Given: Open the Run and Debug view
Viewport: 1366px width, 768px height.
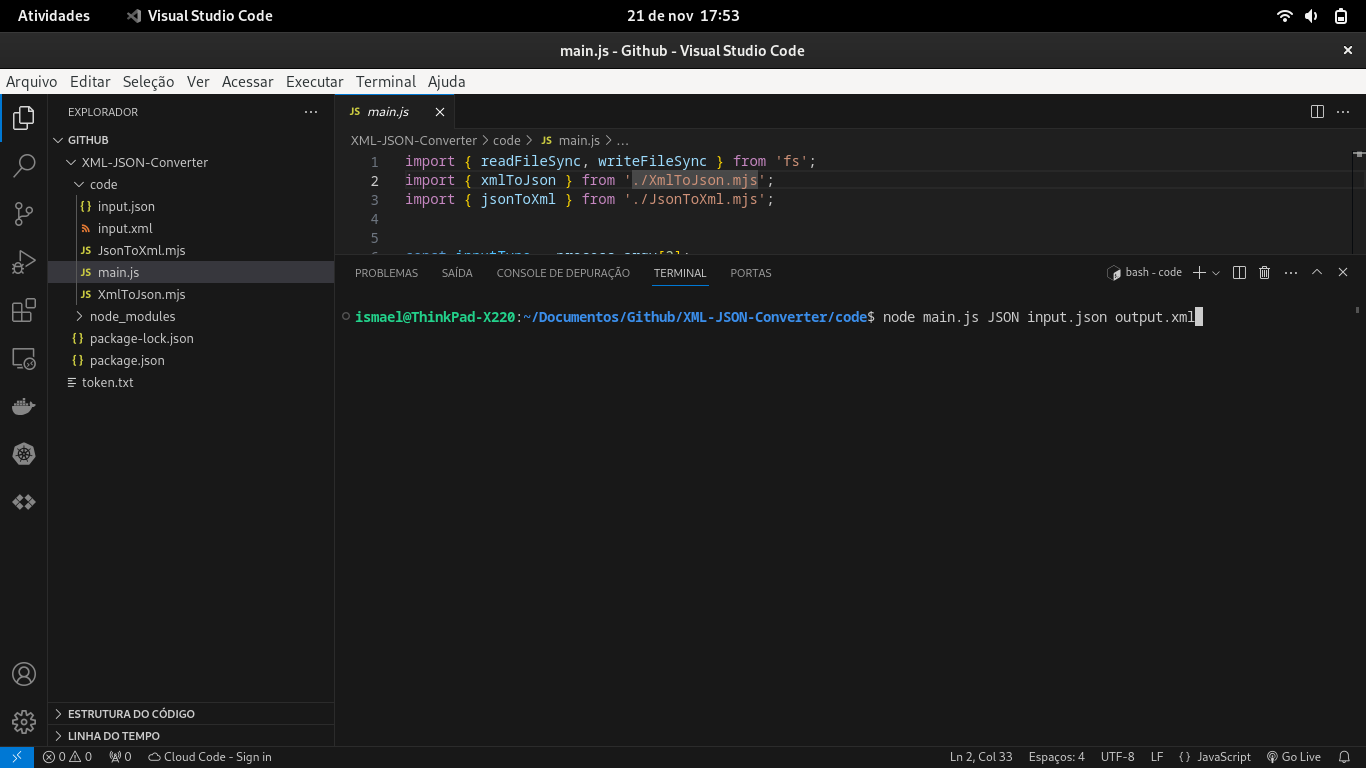Looking at the screenshot, I should coord(24,261).
